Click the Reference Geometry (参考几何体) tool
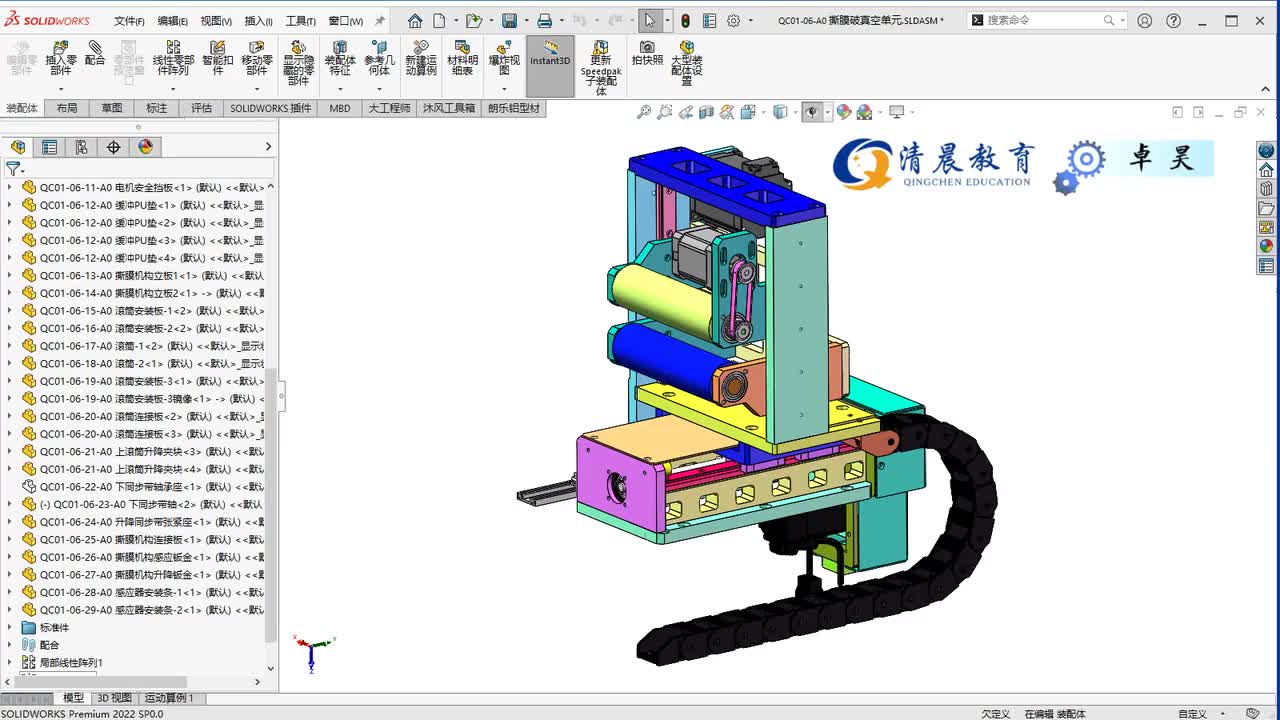This screenshot has height=720, width=1280. [378, 58]
